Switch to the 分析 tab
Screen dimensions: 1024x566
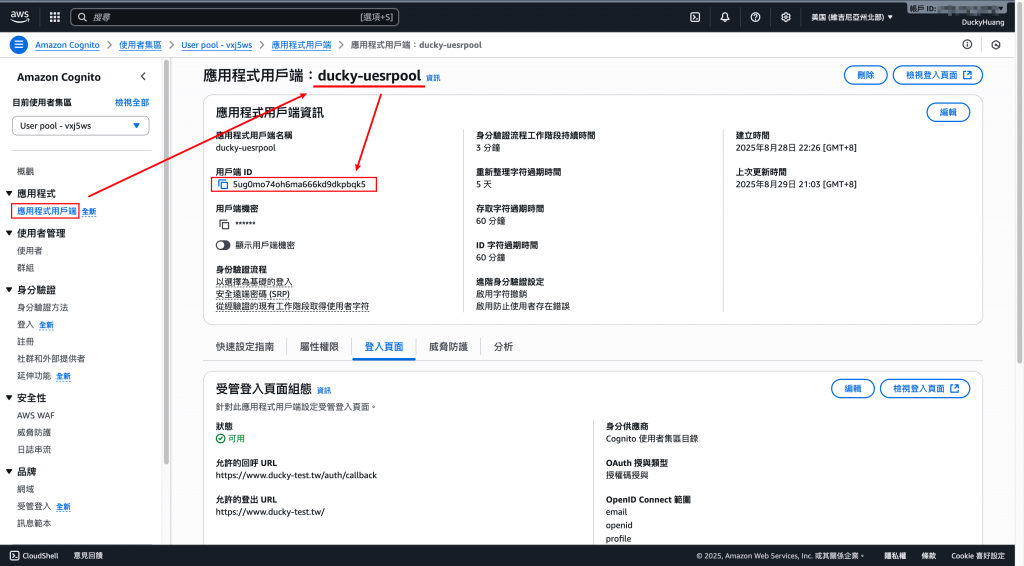[x=503, y=347]
